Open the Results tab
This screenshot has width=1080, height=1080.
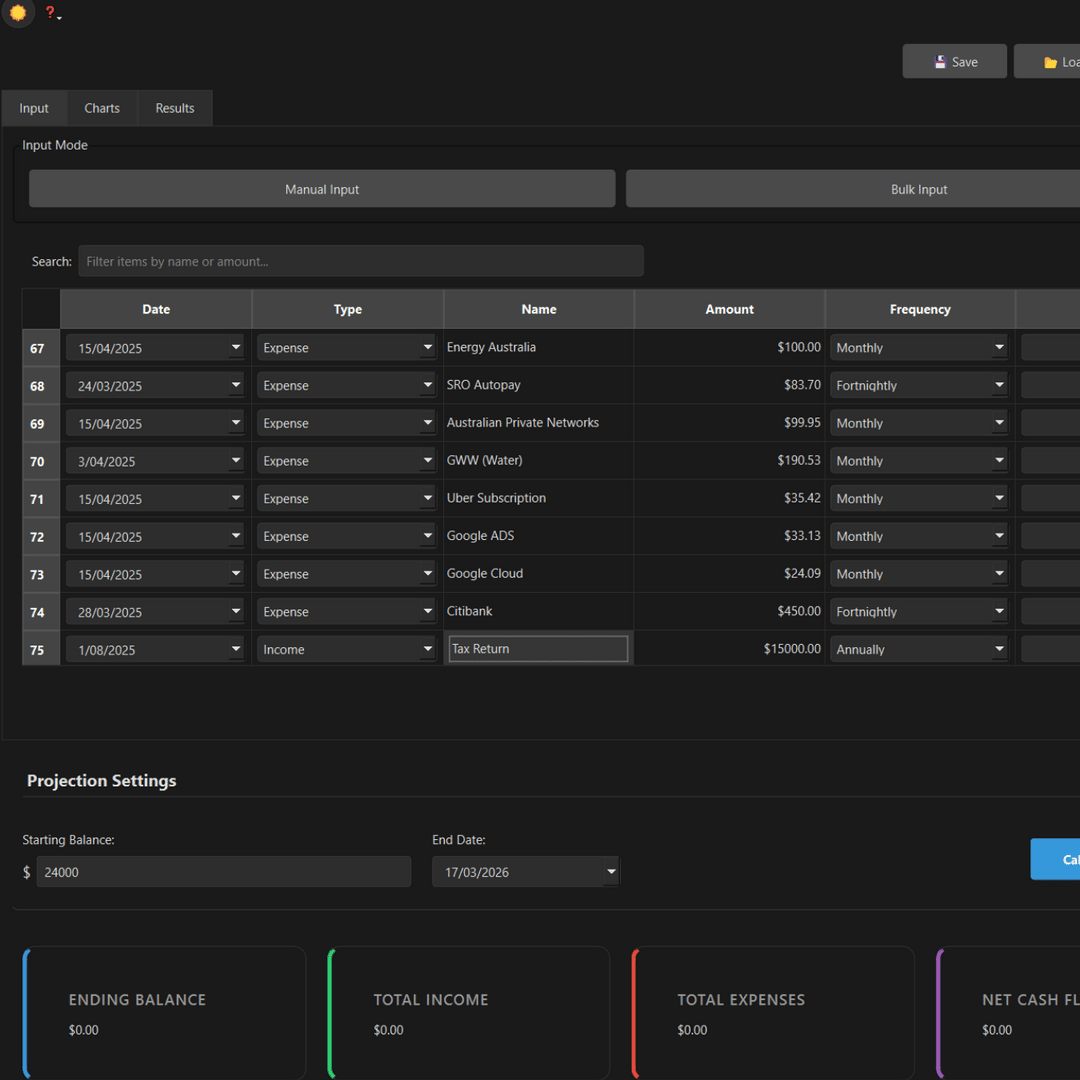tap(175, 108)
